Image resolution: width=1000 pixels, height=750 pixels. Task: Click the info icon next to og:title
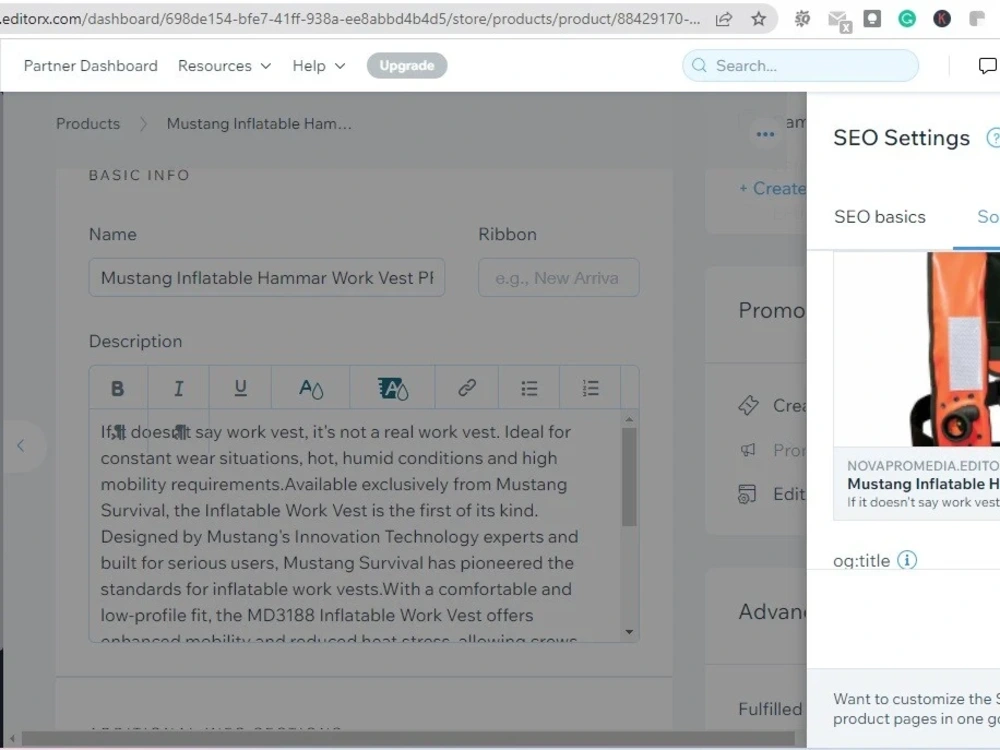click(907, 560)
